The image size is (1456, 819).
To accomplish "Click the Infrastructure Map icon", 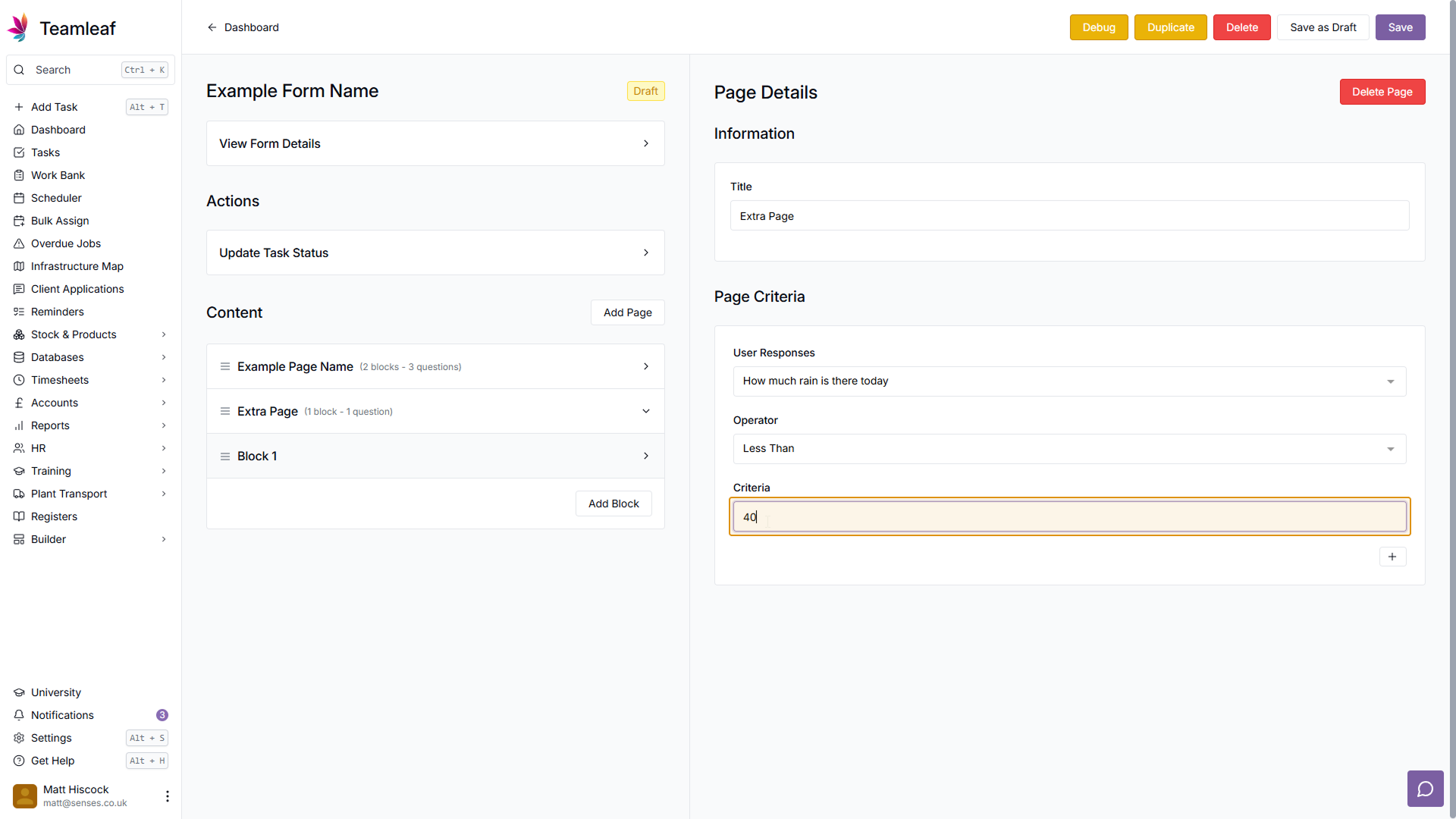I will (19, 266).
